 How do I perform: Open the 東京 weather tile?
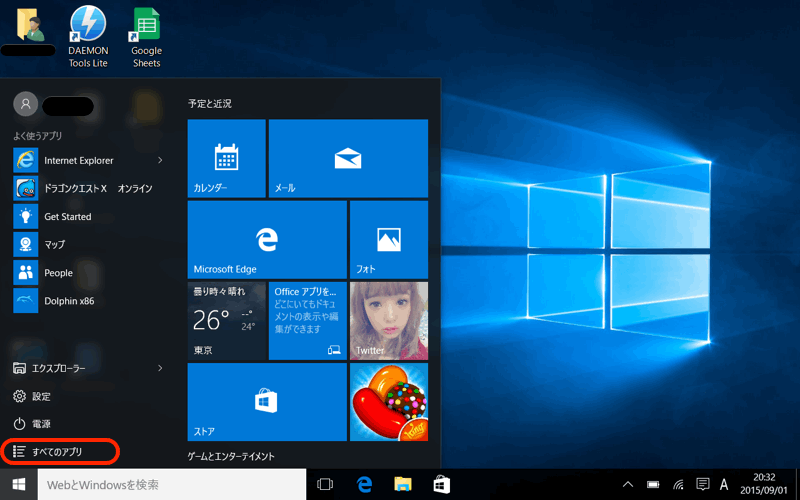pyautogui.click(x=226, y=320)
